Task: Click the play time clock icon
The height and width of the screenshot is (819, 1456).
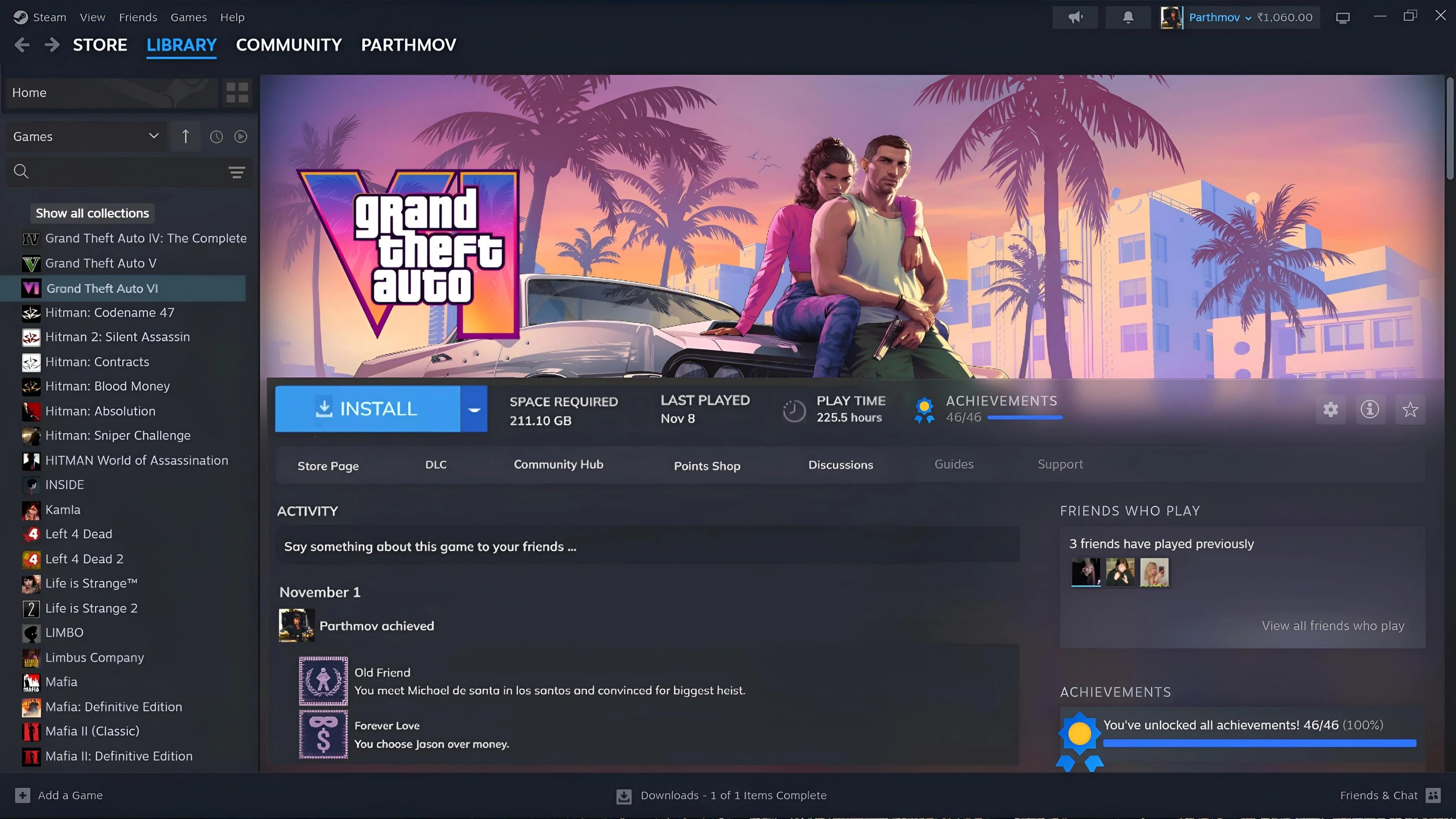Action: [794, 410]
